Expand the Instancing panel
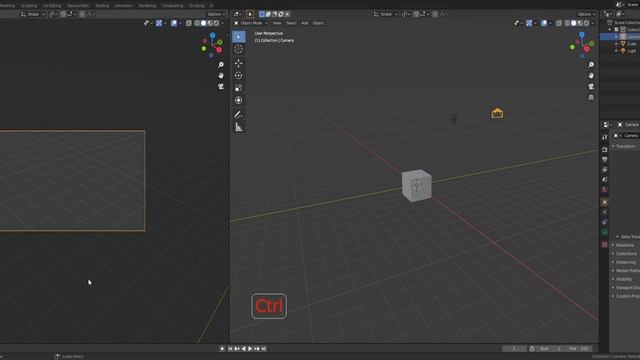The height and width of the screenshot is (360, 640). (625, 262)
